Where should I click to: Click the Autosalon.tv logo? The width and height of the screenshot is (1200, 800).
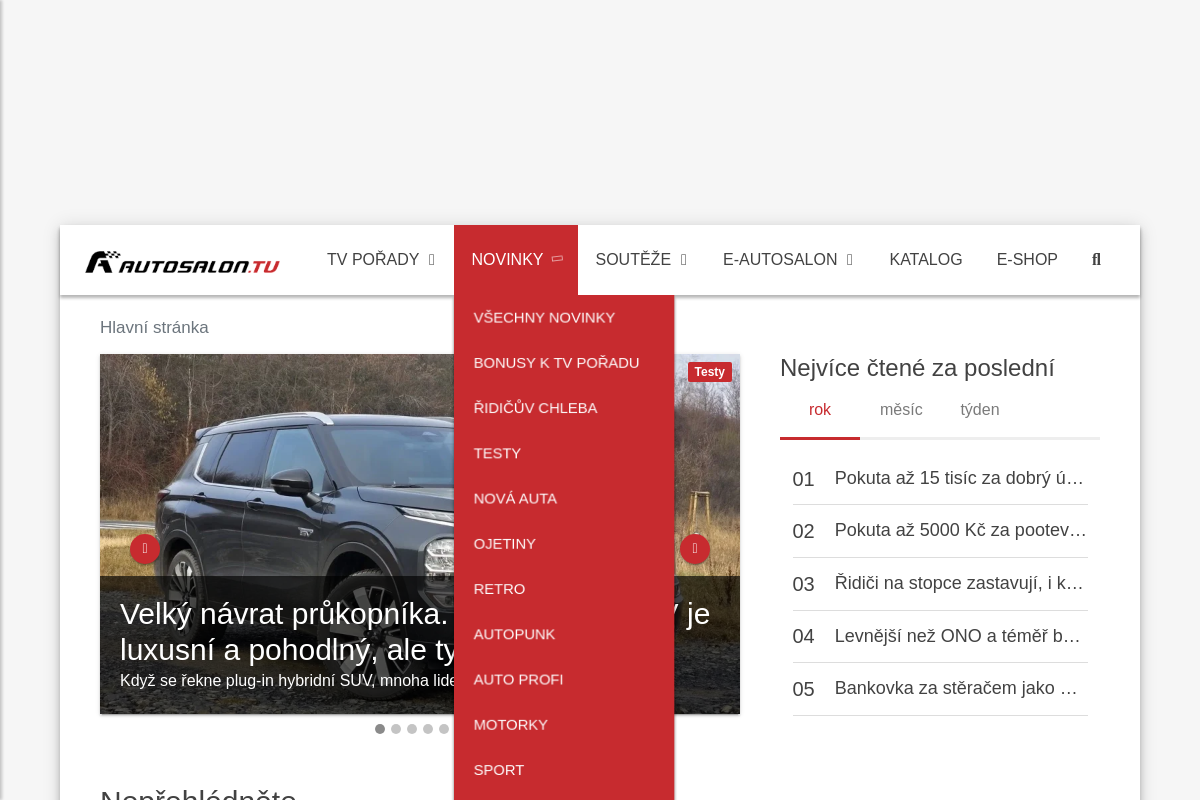pos(181,261)
